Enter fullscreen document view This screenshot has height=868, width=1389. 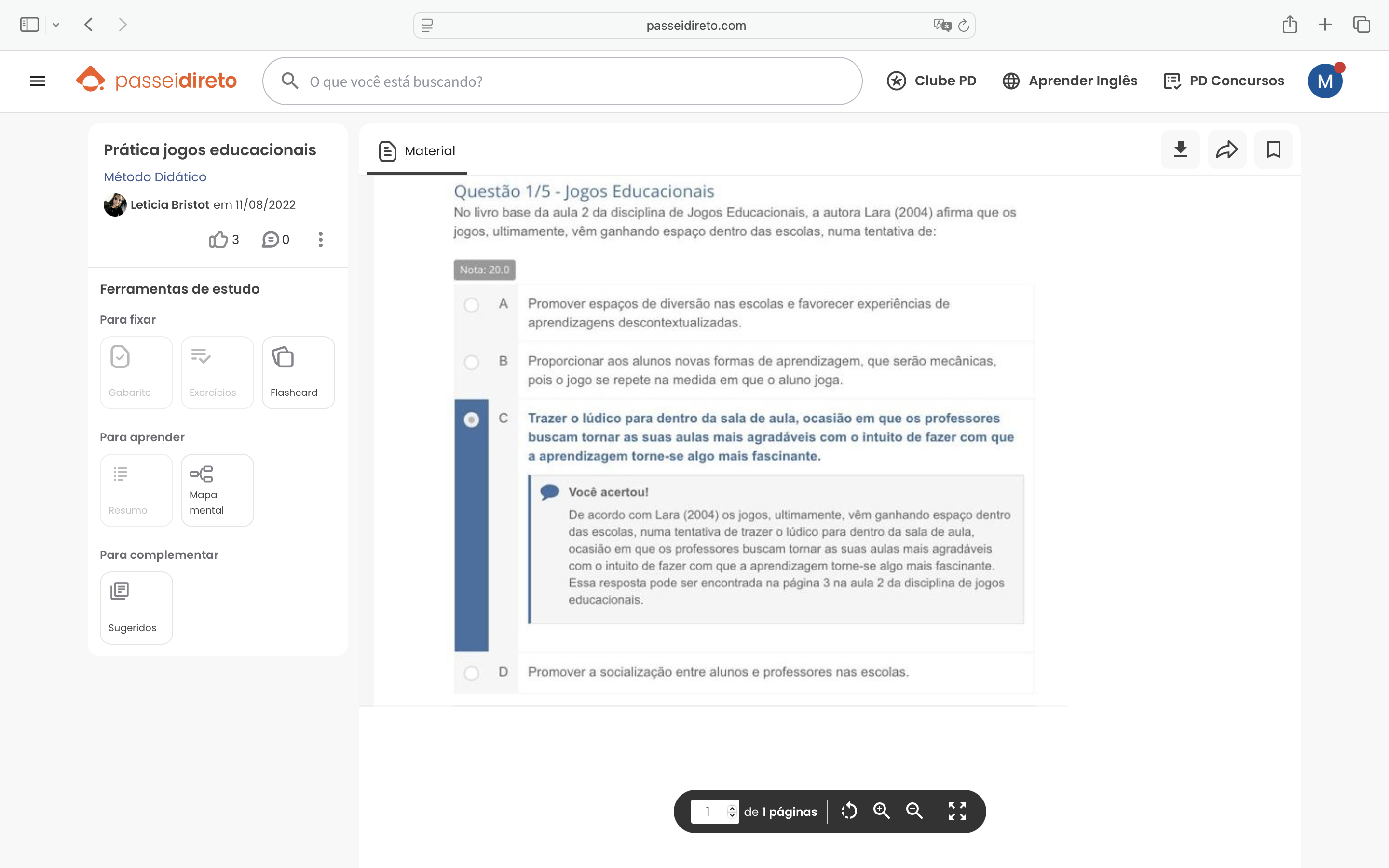pyautogui.click(x=957, y=811)
